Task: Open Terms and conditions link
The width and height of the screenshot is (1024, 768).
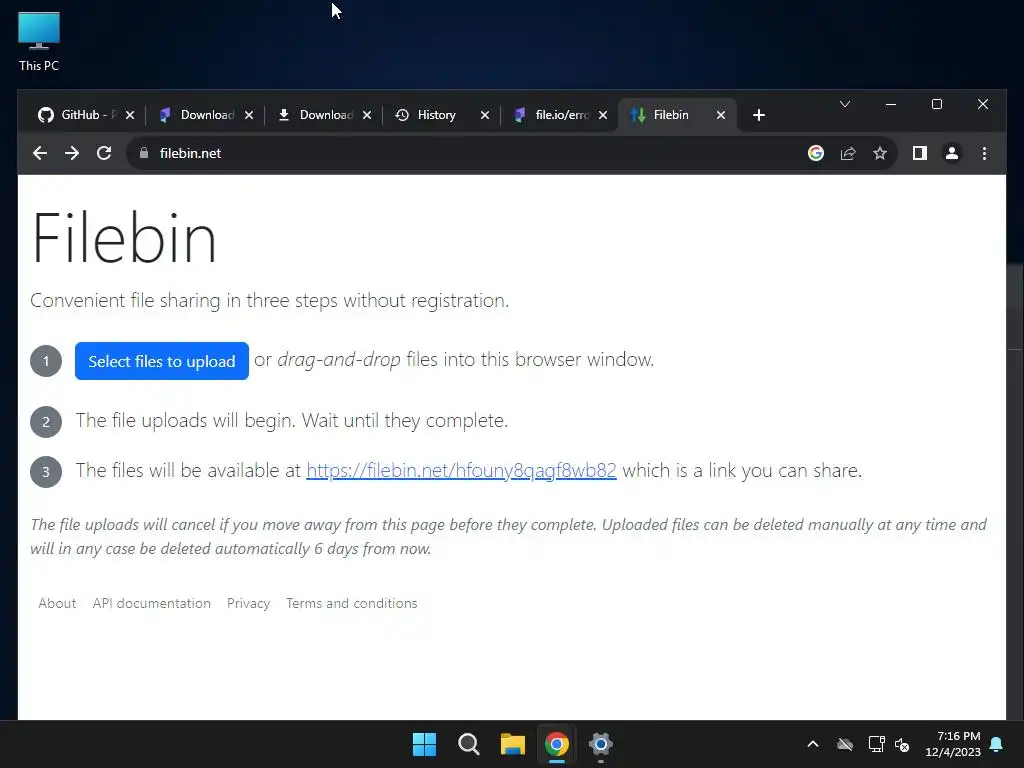Action: pos(351,603)
